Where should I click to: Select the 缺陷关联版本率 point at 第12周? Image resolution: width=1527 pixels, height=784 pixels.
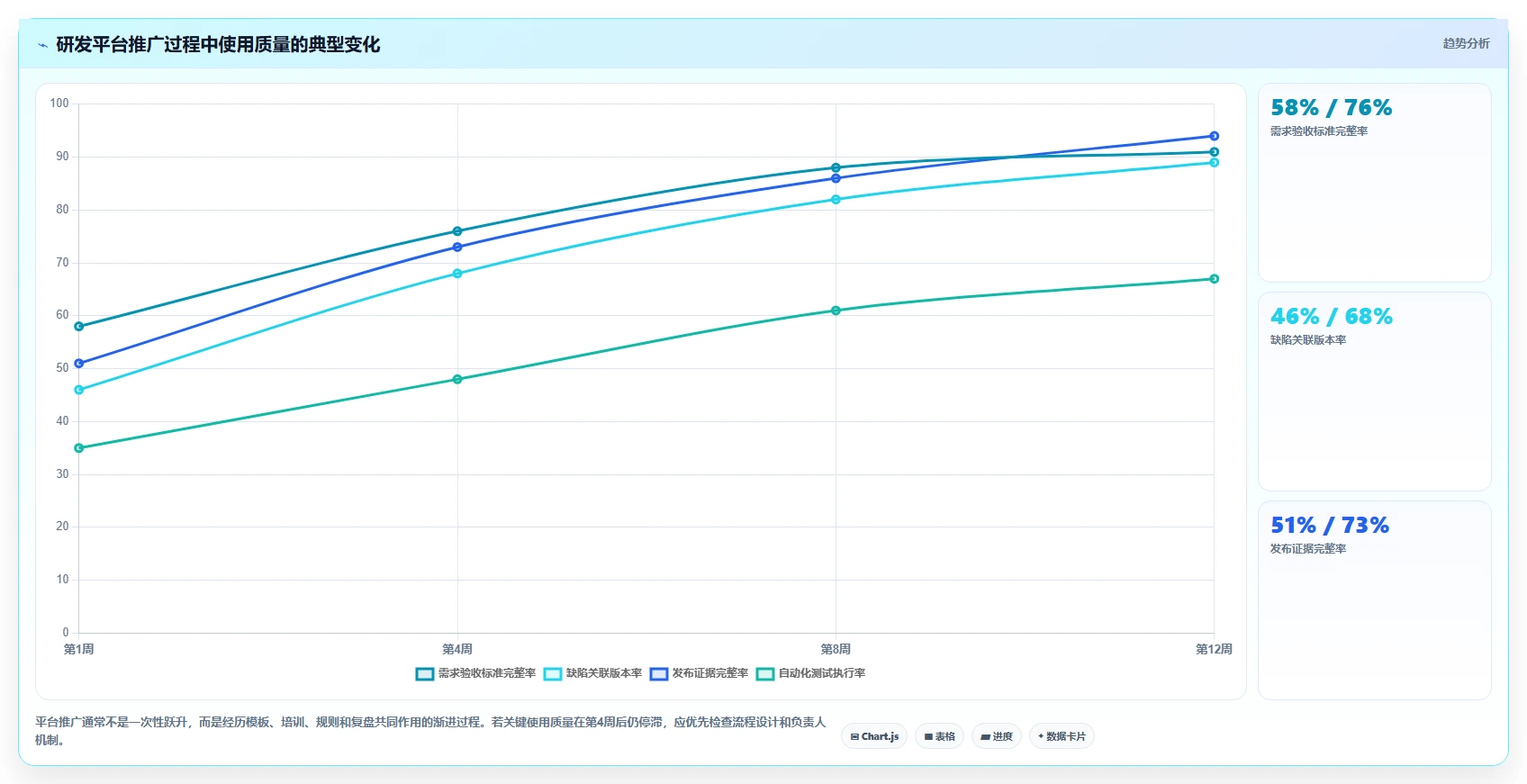click(1214, 163)
